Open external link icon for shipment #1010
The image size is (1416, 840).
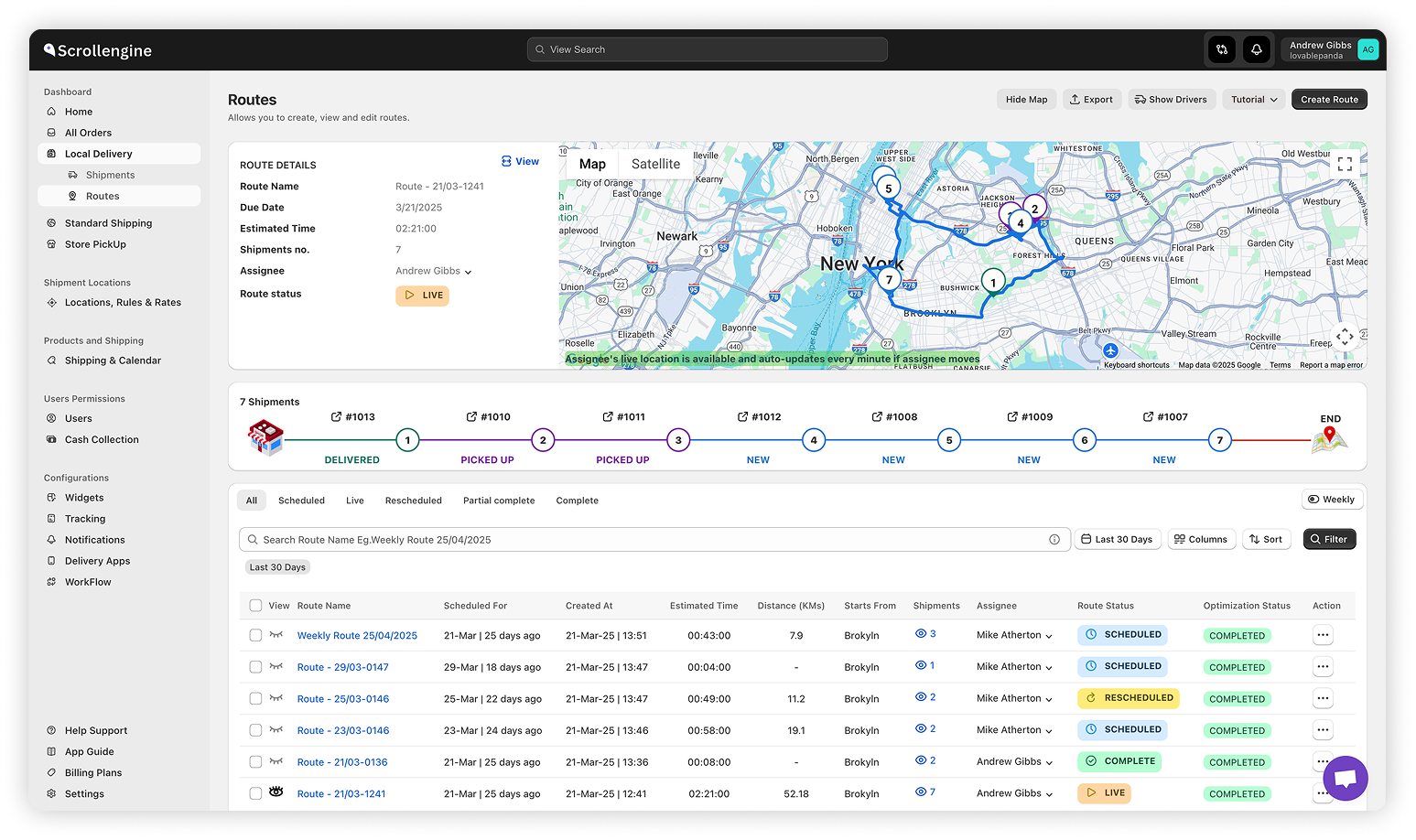point(471,416)
